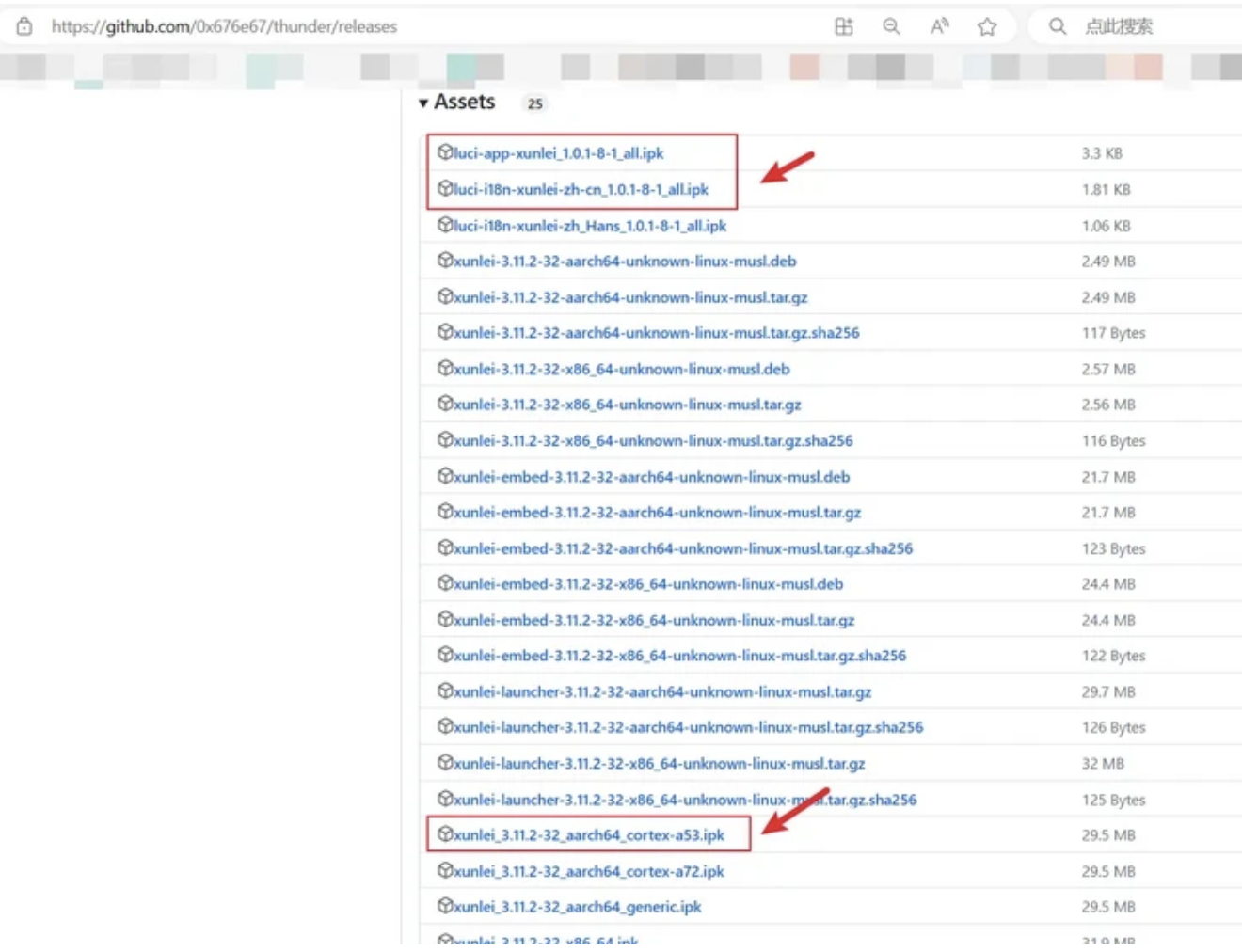This screenshot has height=952, width=1242.
Task: Download luci-app-xunlei_1.0.1-8-1_all.ipk
Action: pos(558,153)
